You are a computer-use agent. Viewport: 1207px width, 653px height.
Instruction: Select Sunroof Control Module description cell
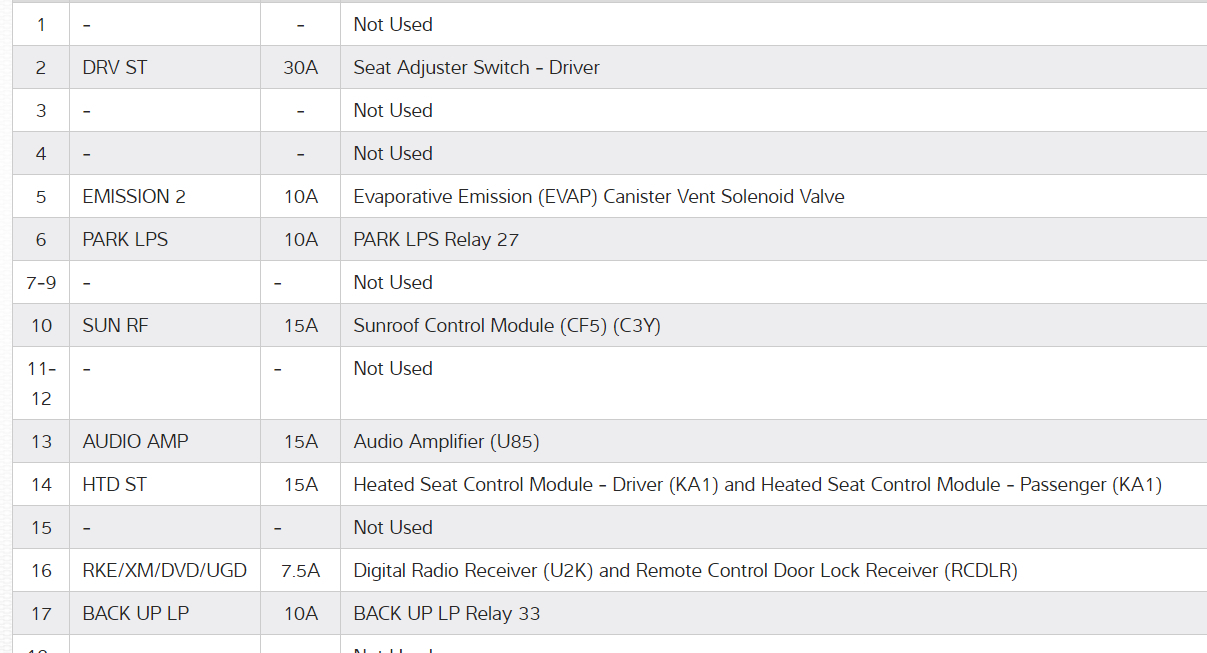click(507, 326)
